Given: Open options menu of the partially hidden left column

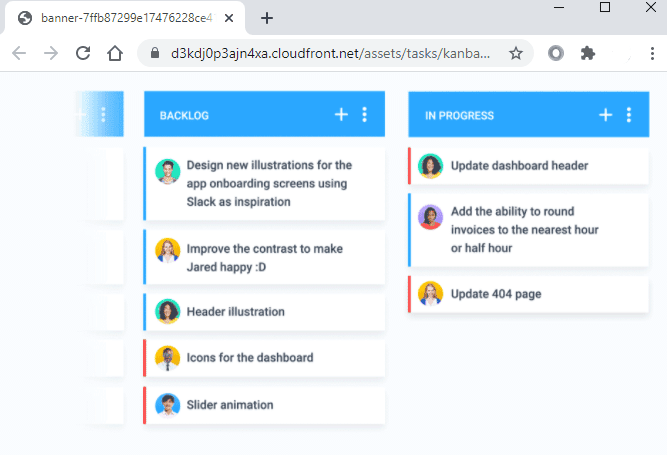Looking at the screenshot, I should pos(103,114).
